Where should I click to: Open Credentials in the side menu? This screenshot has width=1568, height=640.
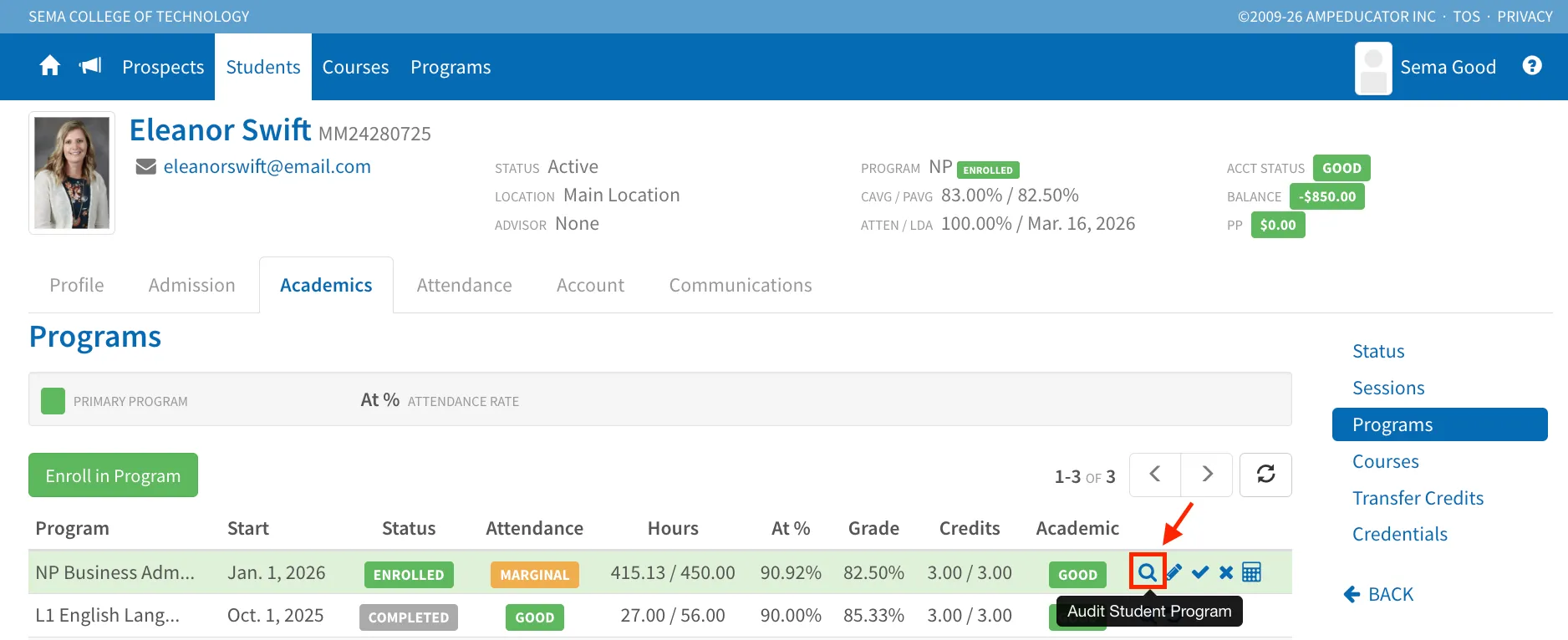(1400, 534)
